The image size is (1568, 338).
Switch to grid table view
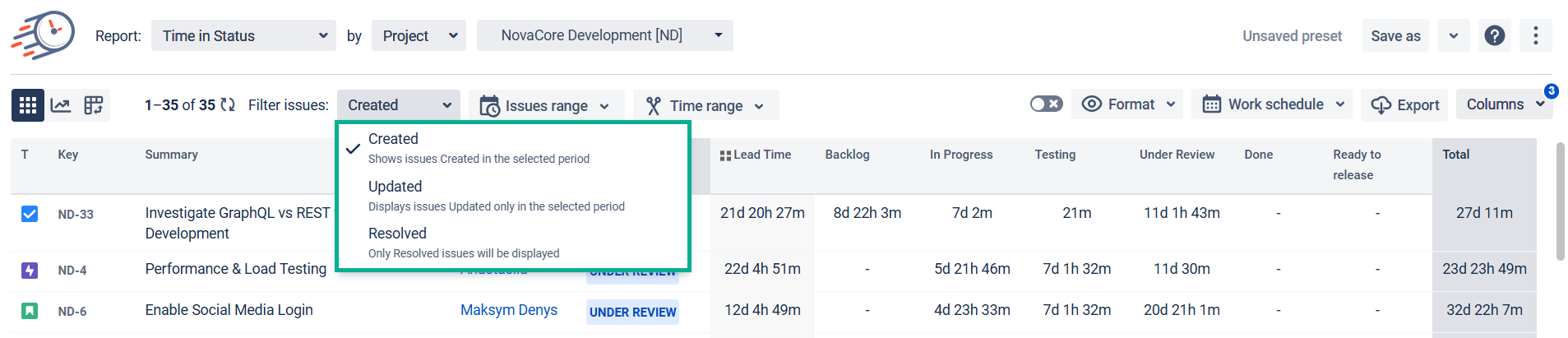click(28, 105)
